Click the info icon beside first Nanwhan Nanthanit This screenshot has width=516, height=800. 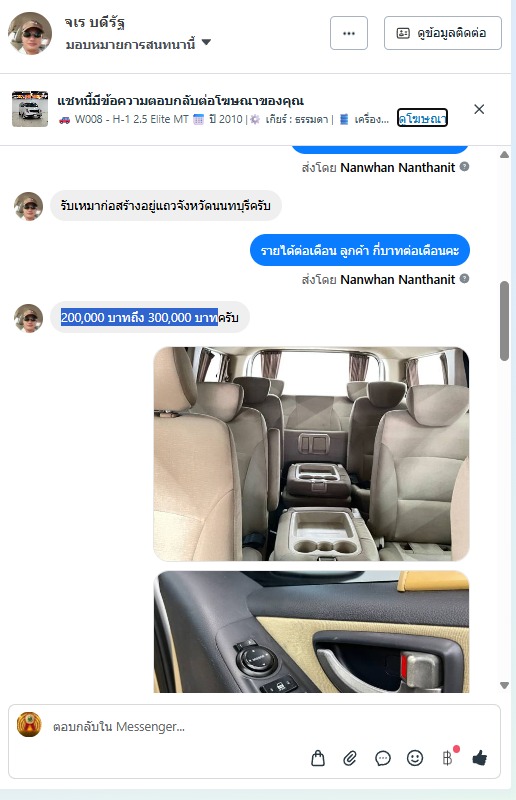(464, 166)
